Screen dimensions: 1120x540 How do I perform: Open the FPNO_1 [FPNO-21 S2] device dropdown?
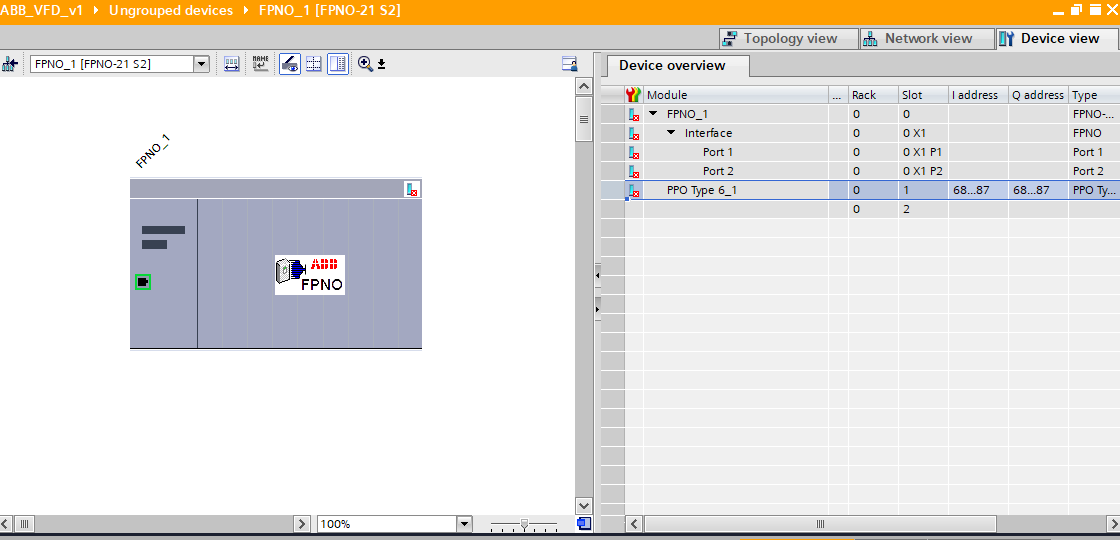coord(201,64)
